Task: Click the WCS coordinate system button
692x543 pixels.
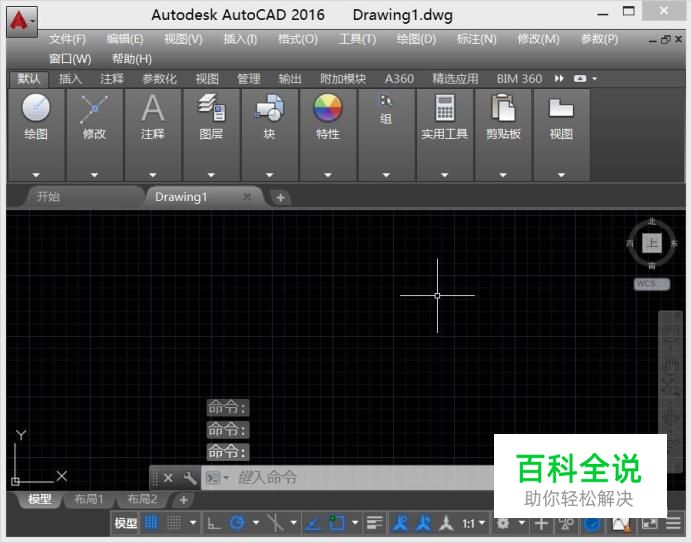Action: coord(652,284)
